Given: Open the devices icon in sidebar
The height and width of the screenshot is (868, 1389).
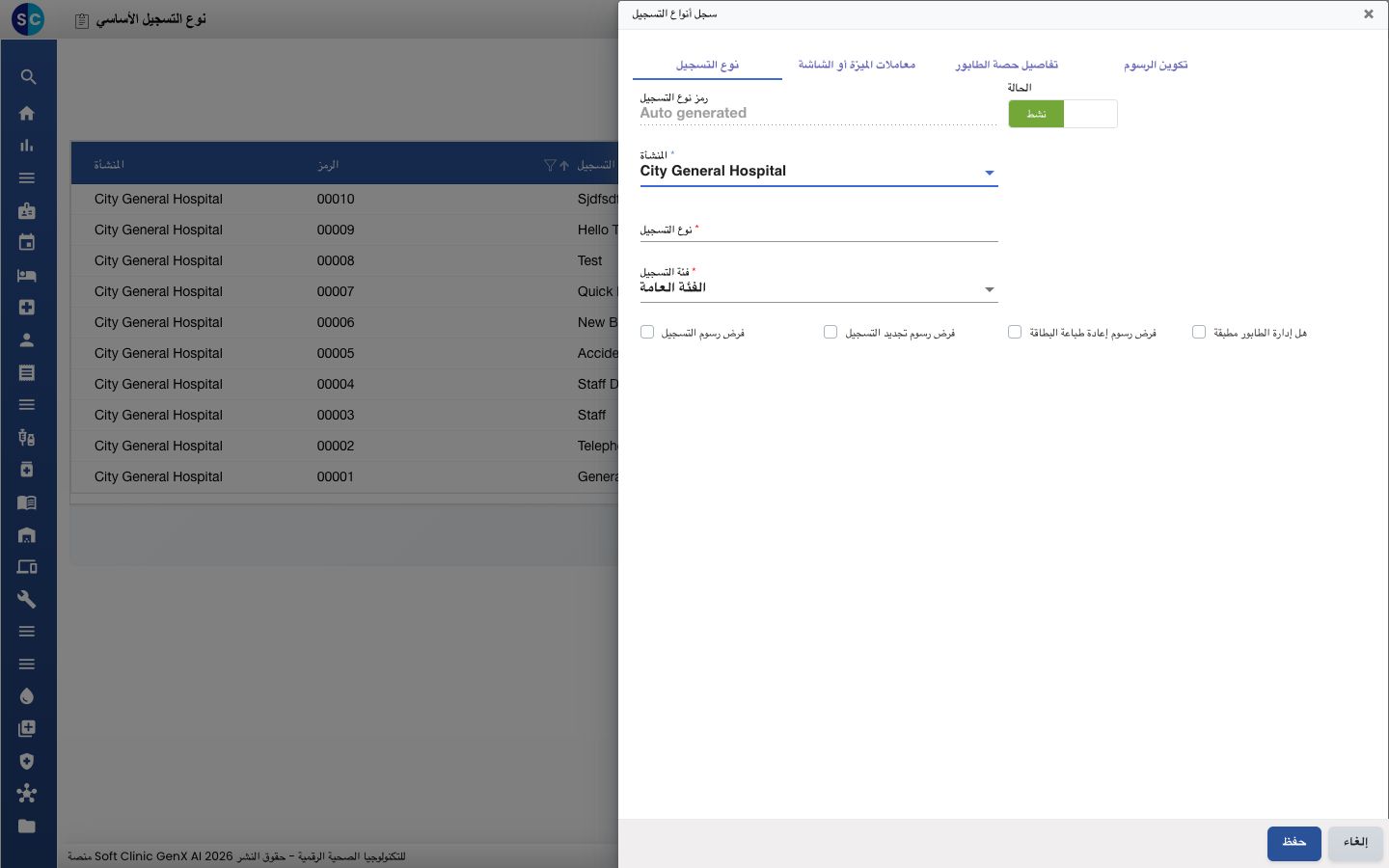Looking at the screenshot, I should (x=27, y=567).
